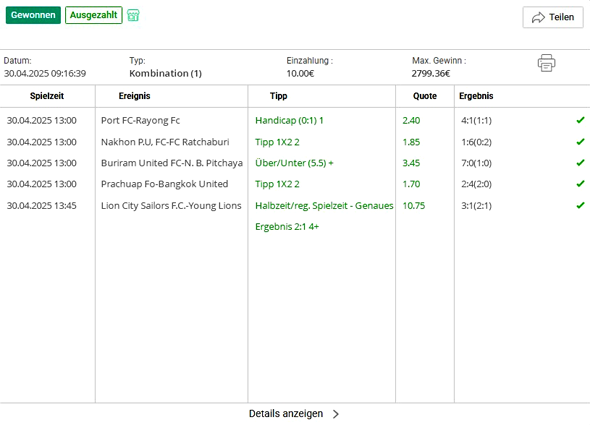Click the printer icon
The width and height of the screenshot is (590, 425).
click(546, 63)
